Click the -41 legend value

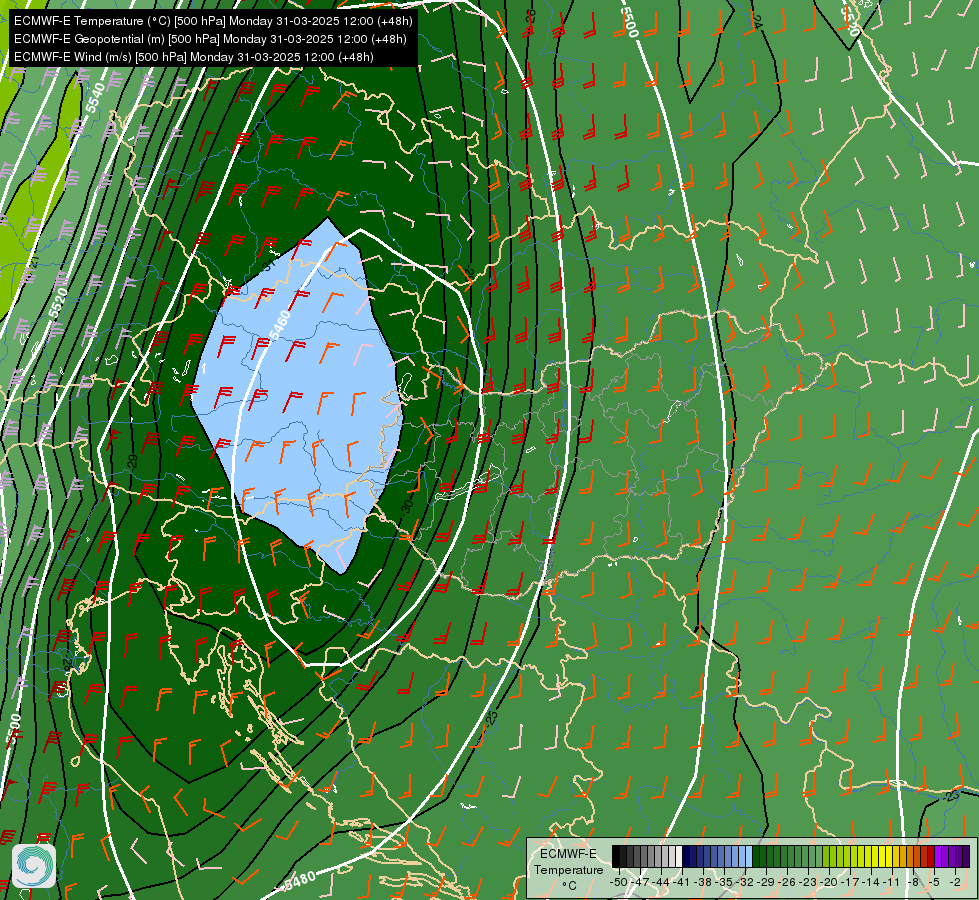681,882
